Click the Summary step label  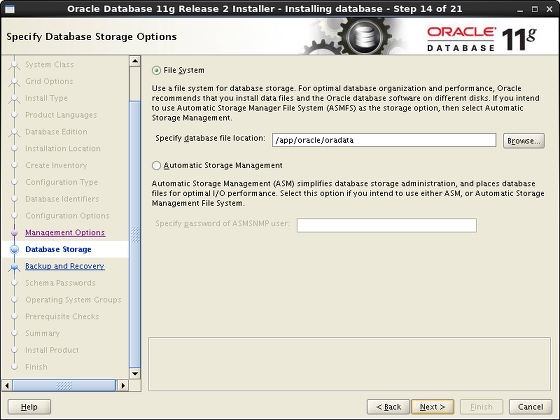pos(42,333)
